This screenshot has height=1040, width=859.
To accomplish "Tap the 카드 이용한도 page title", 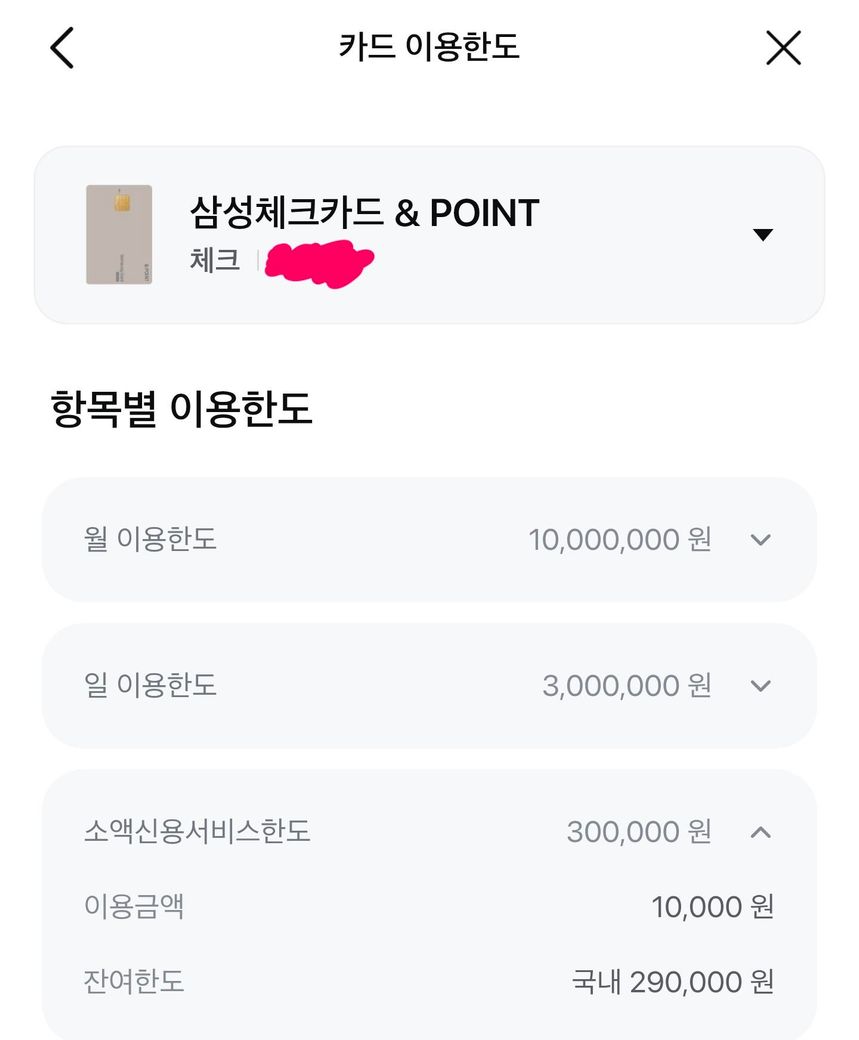I will point(429,46).
